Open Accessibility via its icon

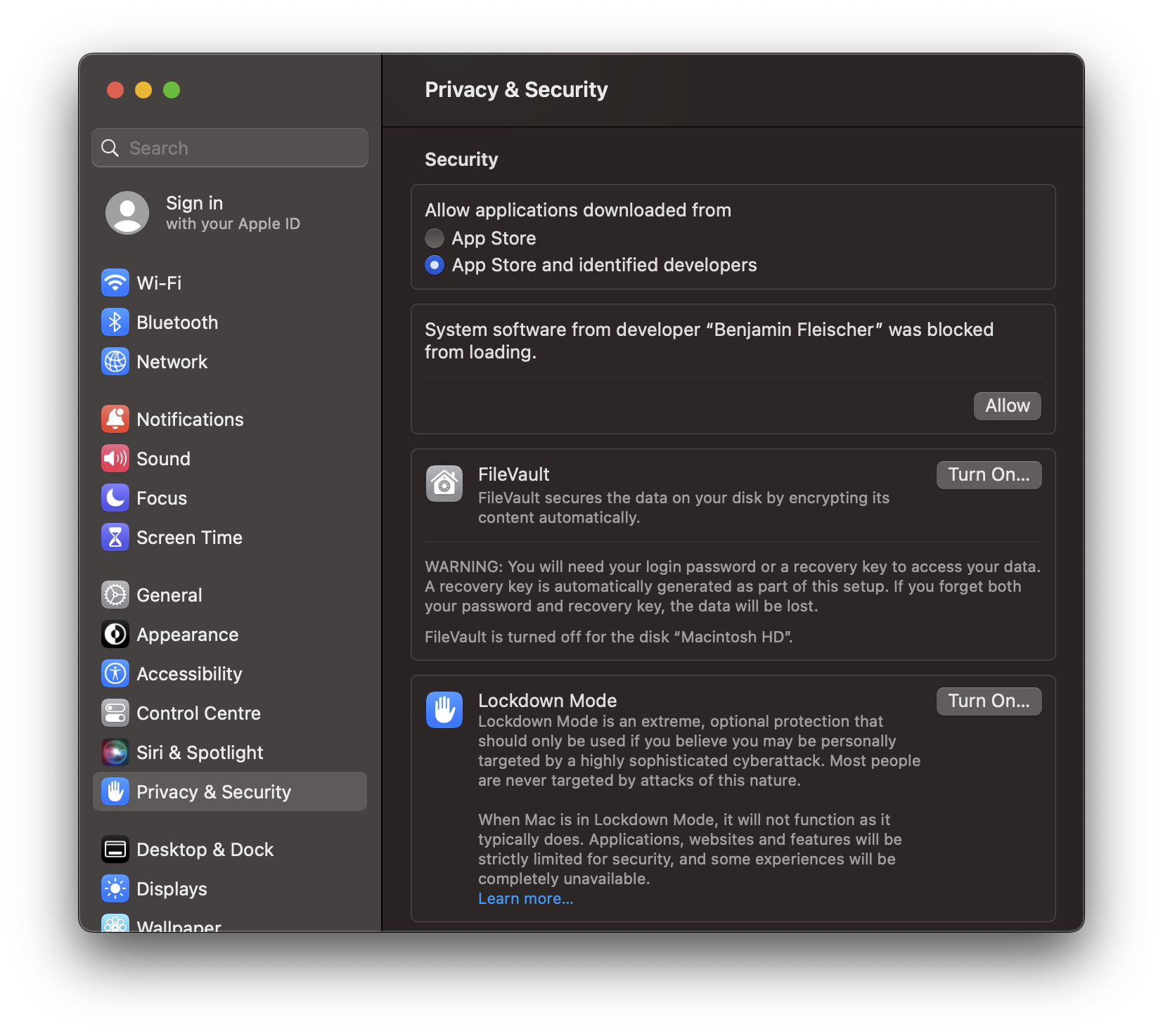coord(115,674)
